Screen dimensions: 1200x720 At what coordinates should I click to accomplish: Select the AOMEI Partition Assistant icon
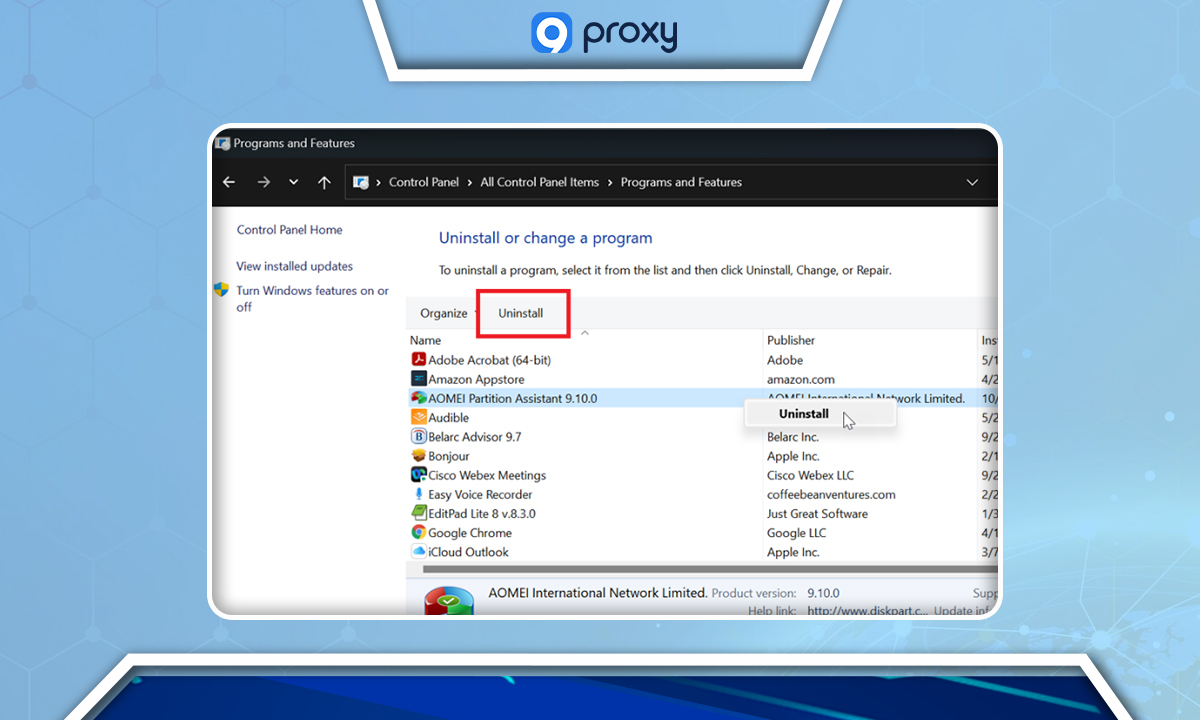tap(418, 398)
